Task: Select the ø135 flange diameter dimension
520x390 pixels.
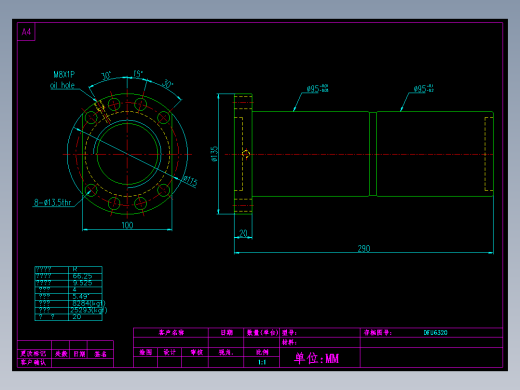Action: pos(214,154)
